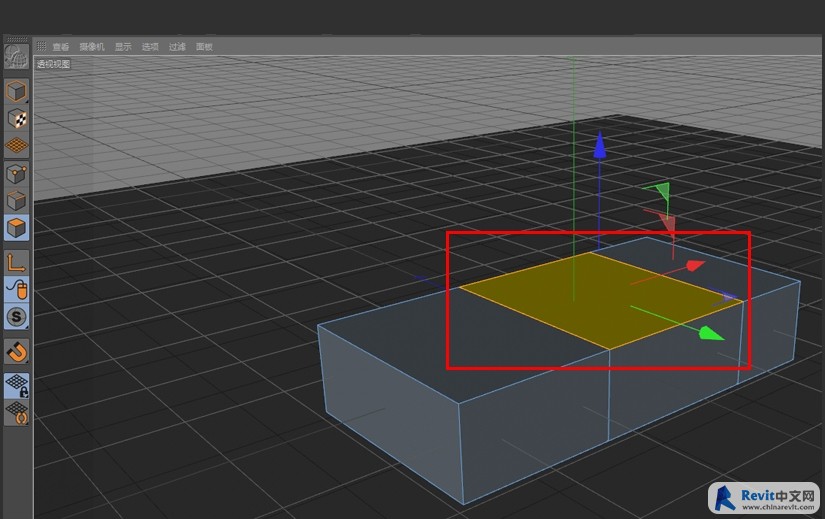Image resolution: width=825 pixels, height=519 pixels.
Task: Open the 过滤 menu
Action: coord(177,47)
